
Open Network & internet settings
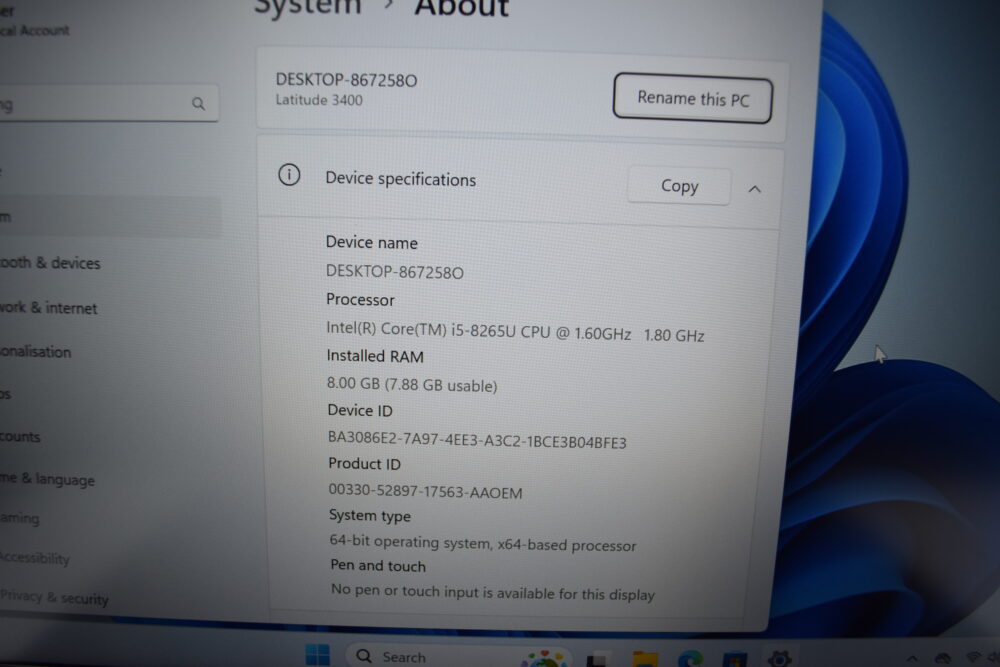(x=48, y=308)
